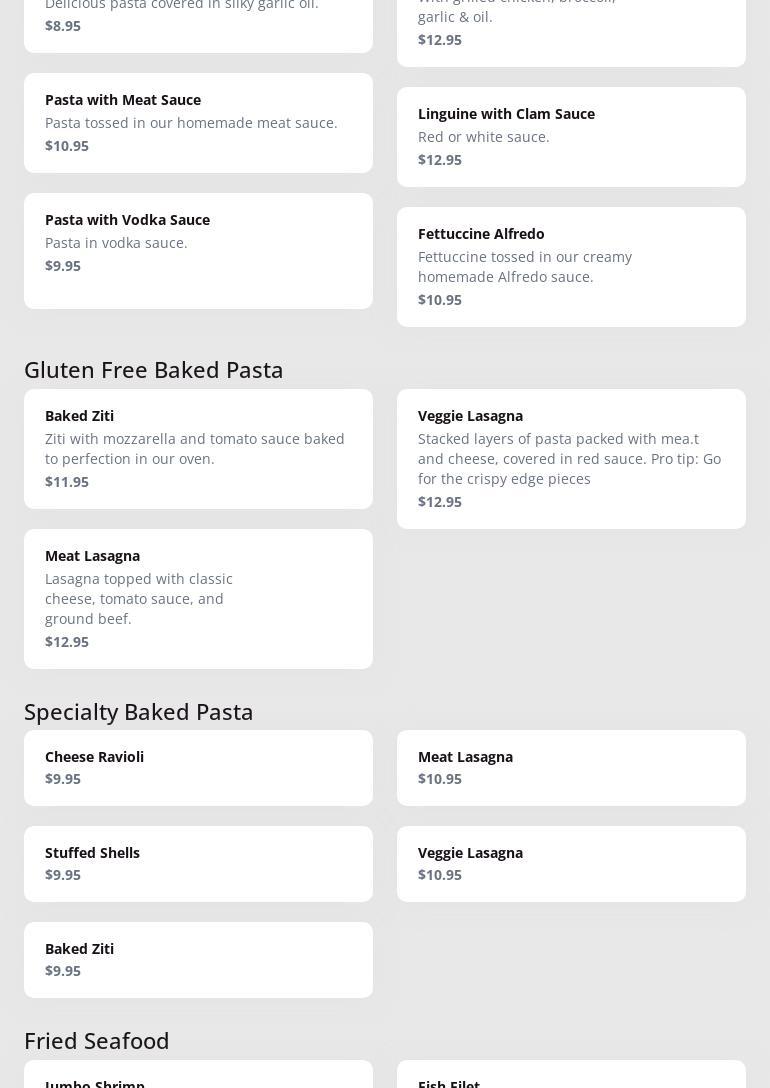The width and height of the screenshot is (770, 1088).
Task: Add Fettuccine Alfredo from the menu
Action: click(571, 266)
